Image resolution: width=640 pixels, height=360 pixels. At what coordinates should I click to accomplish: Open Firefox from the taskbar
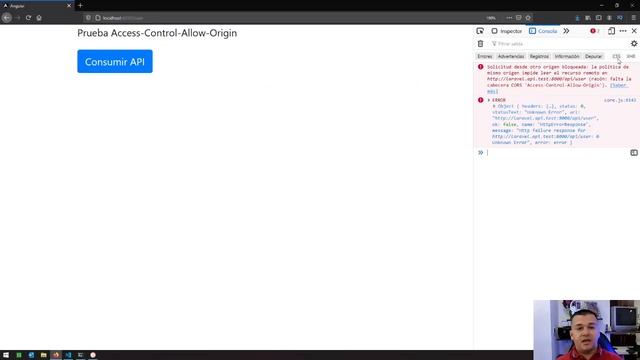point(56,355)
